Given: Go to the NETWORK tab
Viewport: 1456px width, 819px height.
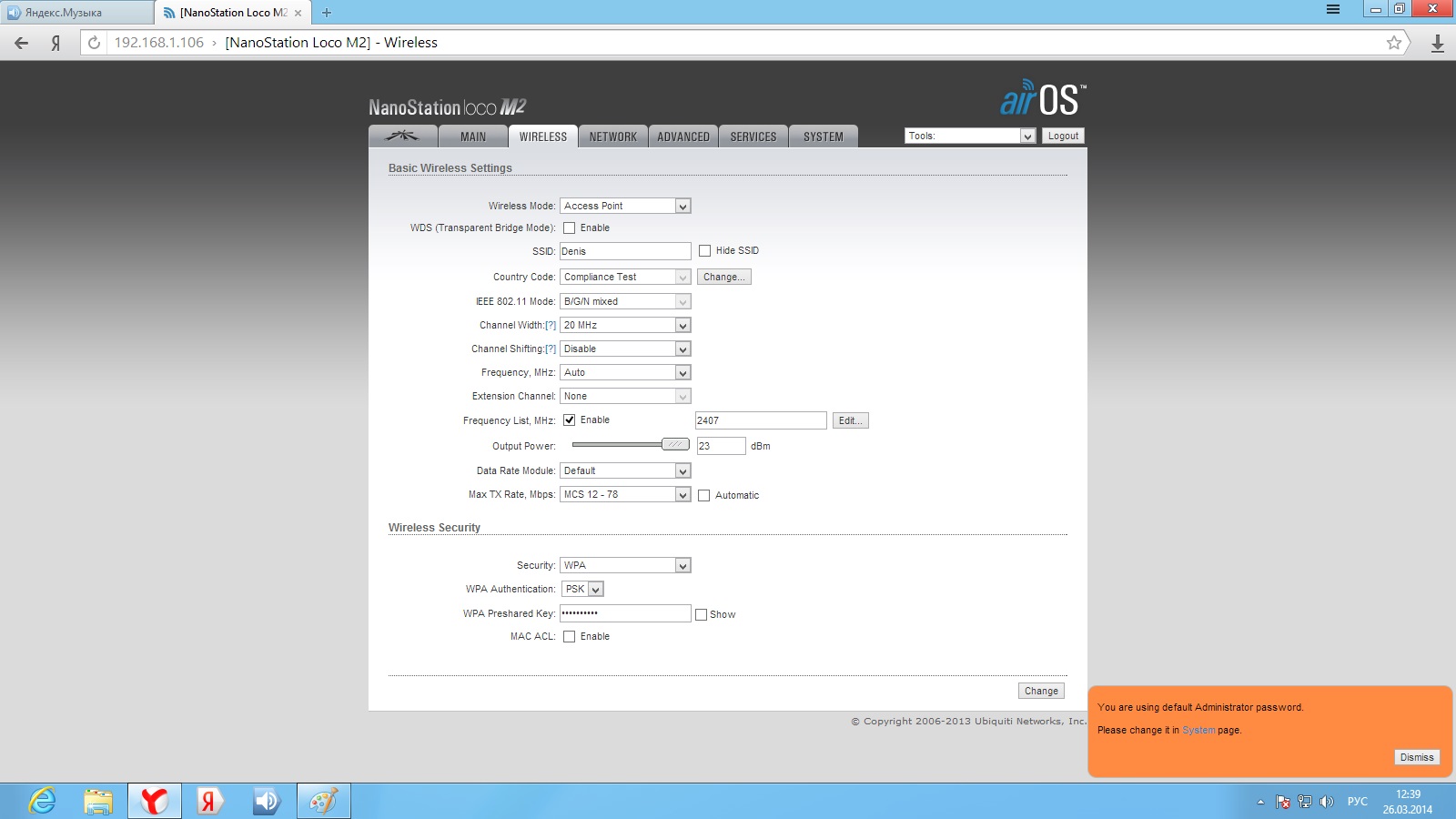Looking at the screenshot, I should (x=613, y=136).
